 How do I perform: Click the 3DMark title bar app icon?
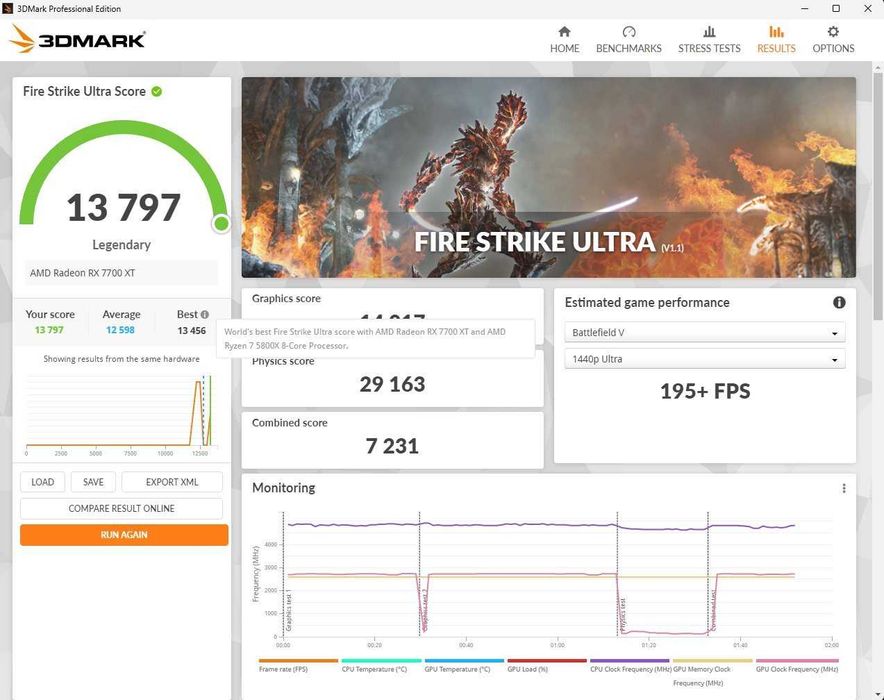pos(7,8)
